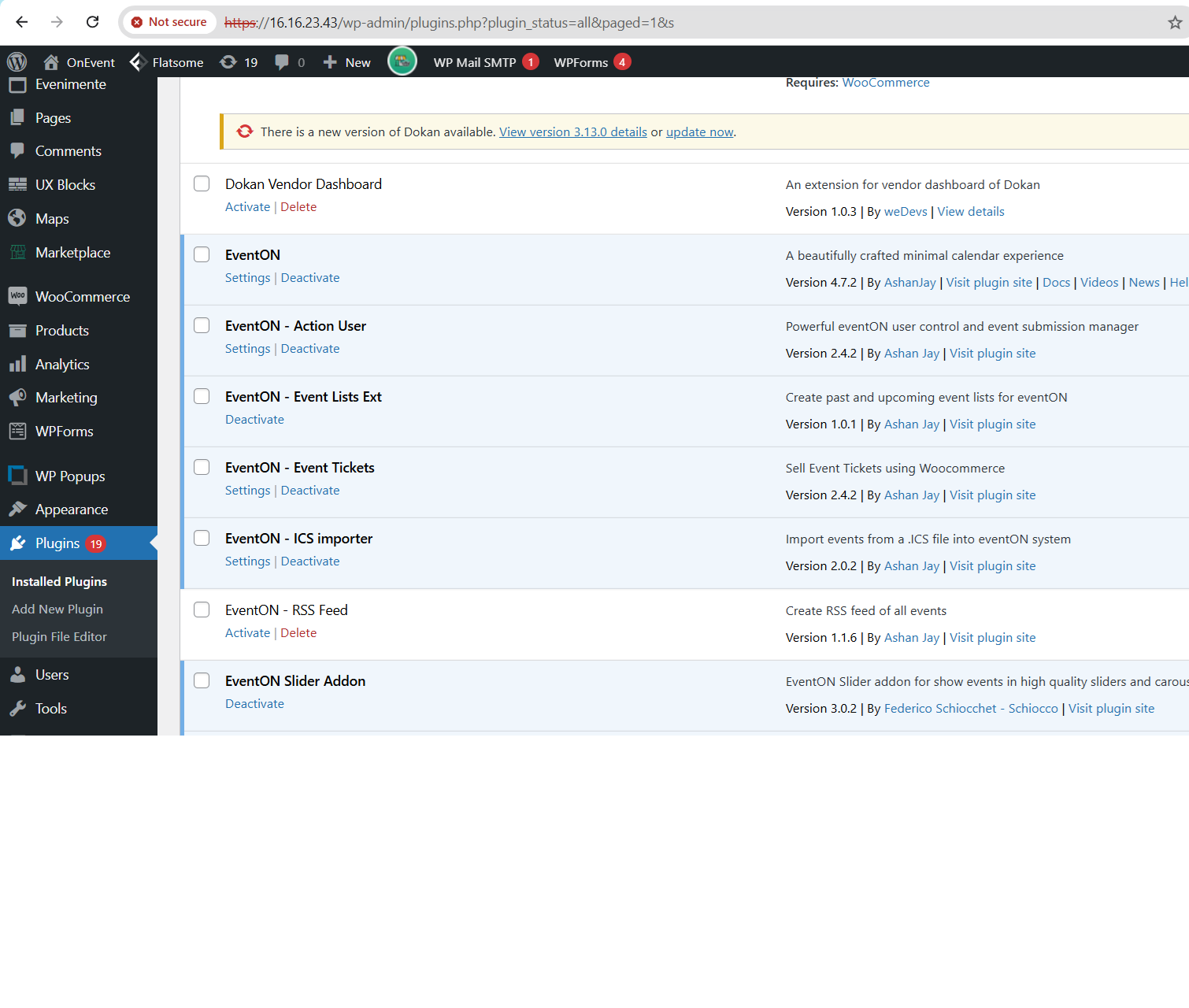Click the green round avatar icon in admin bar
Image resolution: width=1189 pixels, height=1008 pixels.
[x=402, y=61]
